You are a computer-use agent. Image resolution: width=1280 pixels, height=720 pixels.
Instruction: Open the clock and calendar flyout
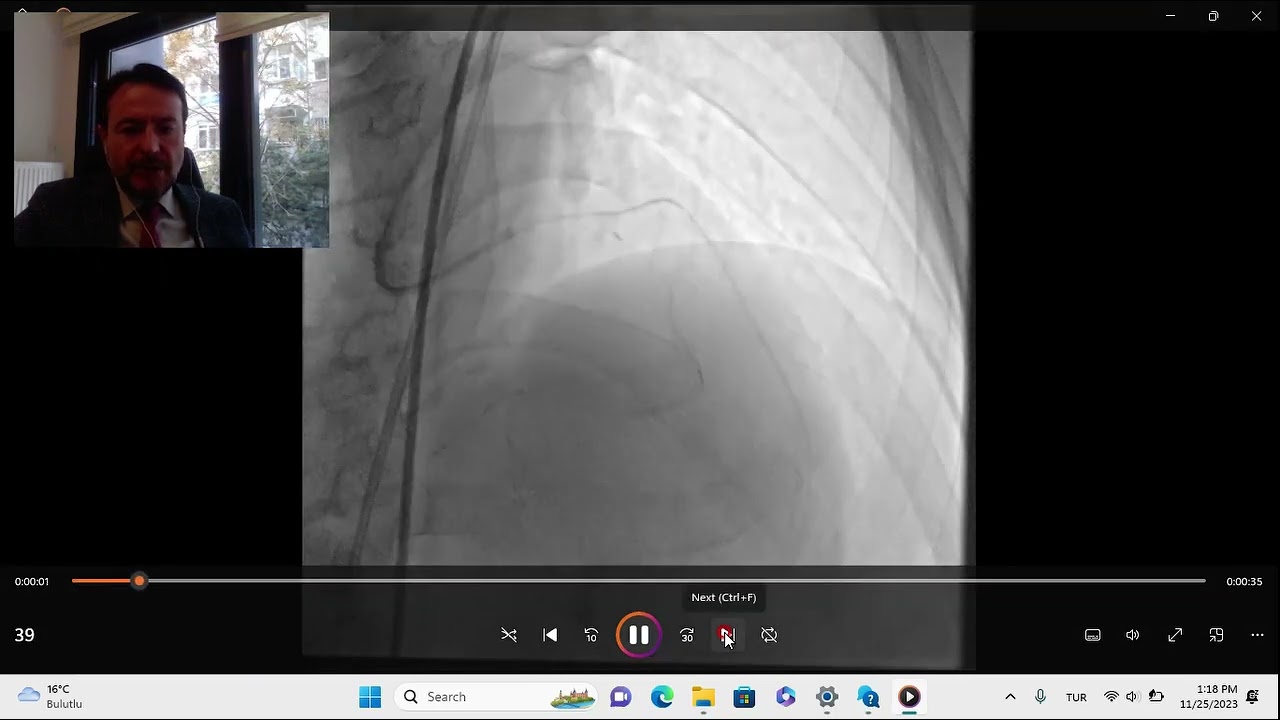[x=1208, y=697]
